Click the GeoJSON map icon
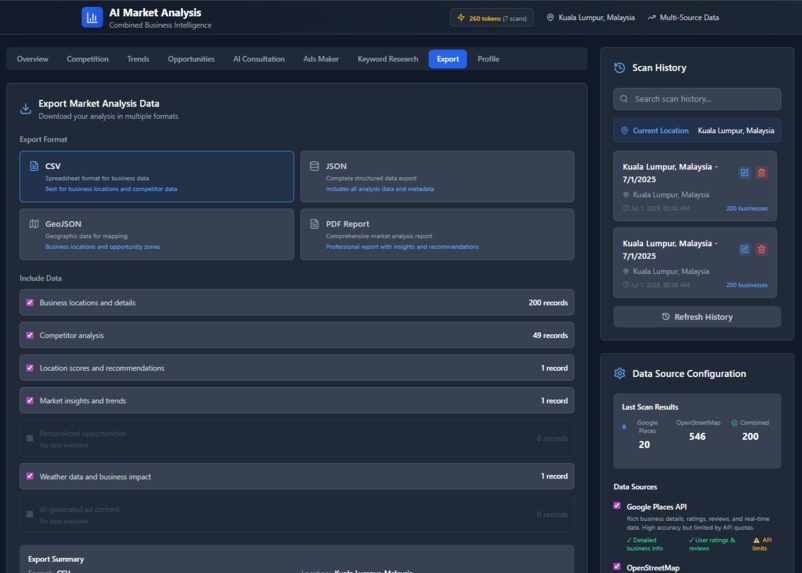802x573 pixels. [x=34, y=224]
